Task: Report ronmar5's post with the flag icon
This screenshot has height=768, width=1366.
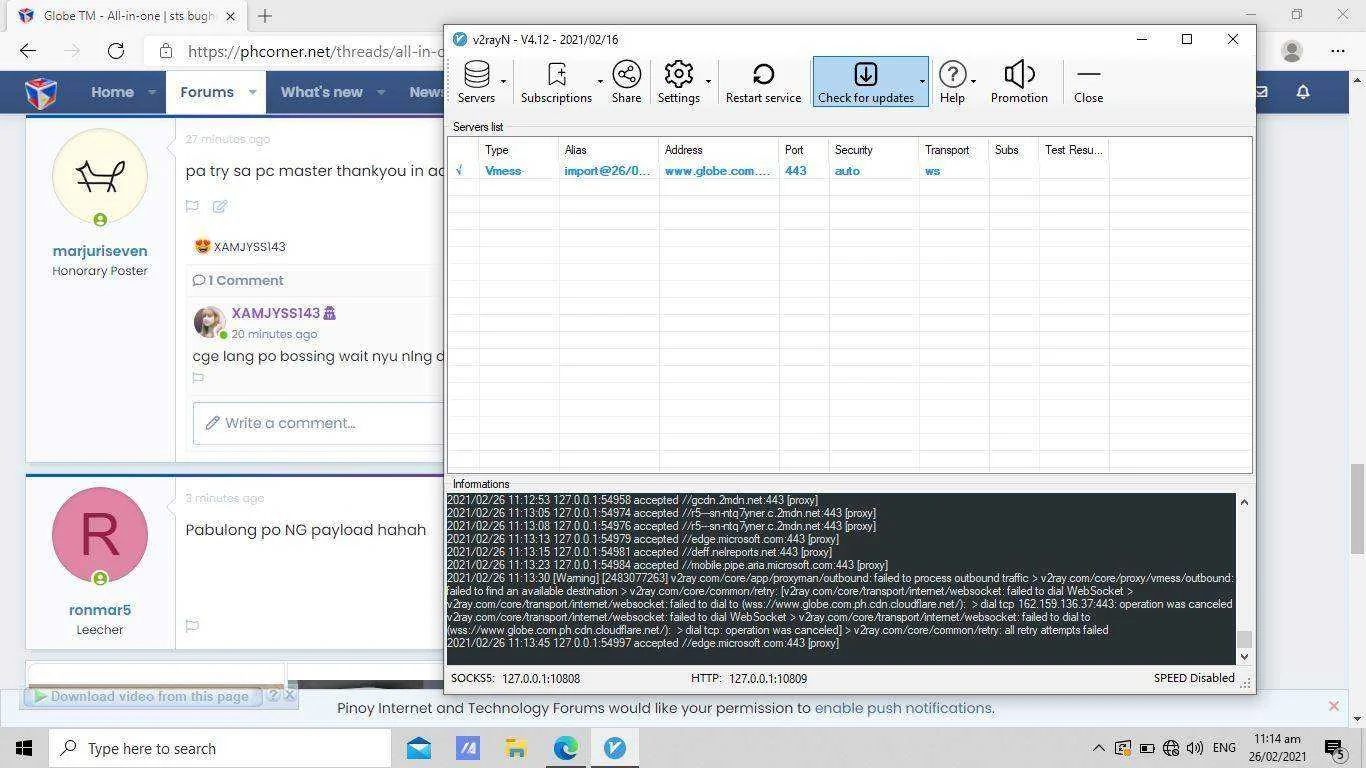Action: (192, 626)
